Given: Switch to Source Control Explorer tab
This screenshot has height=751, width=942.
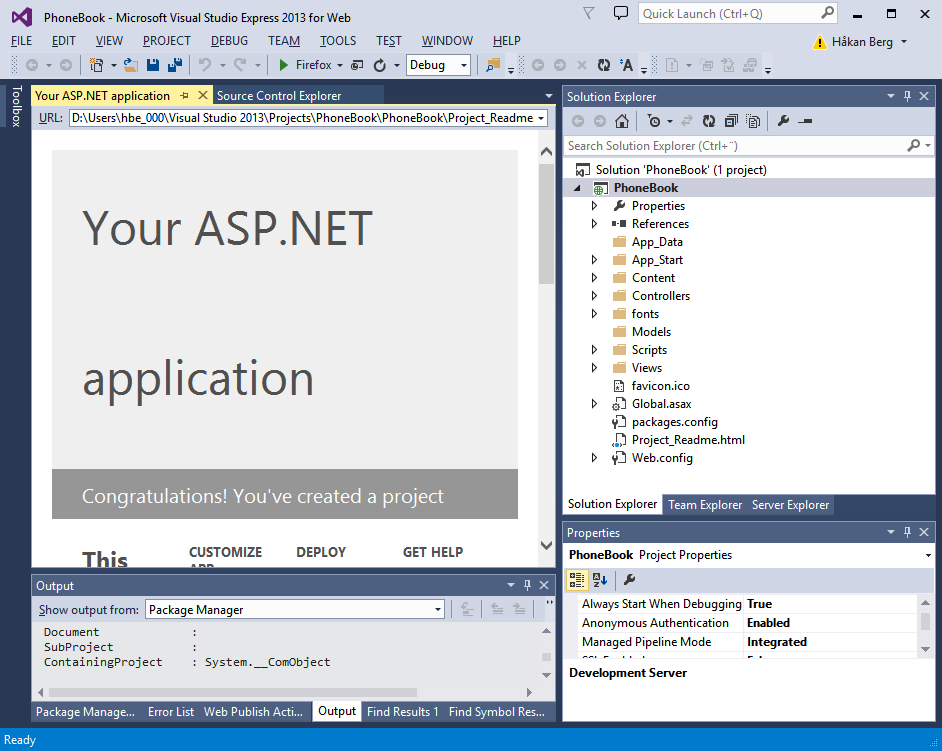Looking at the screenshot, I should pyautogui.click(x=279, y=96).
